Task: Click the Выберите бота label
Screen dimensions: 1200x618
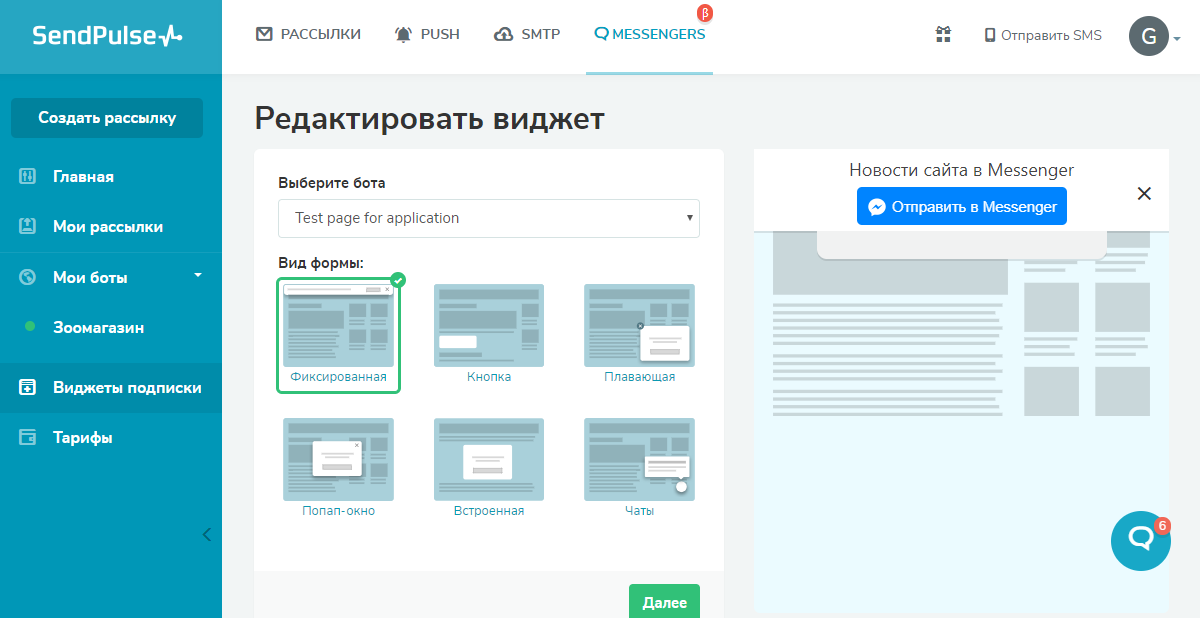Action: tap(331, 183)
